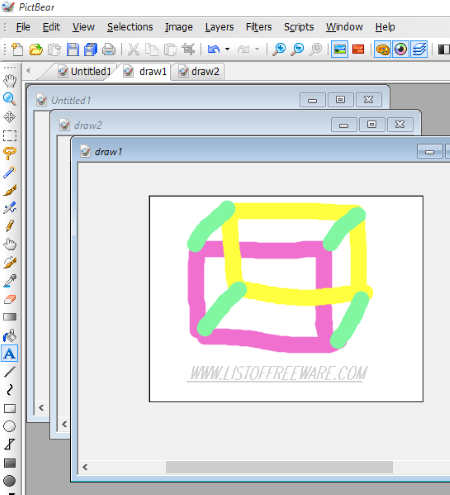Toggle the landscape picture view button
Image resolution: width=450 pixels, height=495 pixels.
[339, 49]
